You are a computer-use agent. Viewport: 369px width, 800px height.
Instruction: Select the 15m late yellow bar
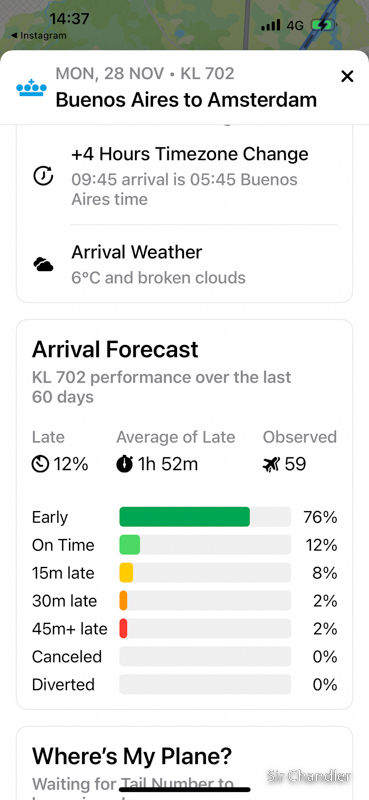click(x=205, y=572)
